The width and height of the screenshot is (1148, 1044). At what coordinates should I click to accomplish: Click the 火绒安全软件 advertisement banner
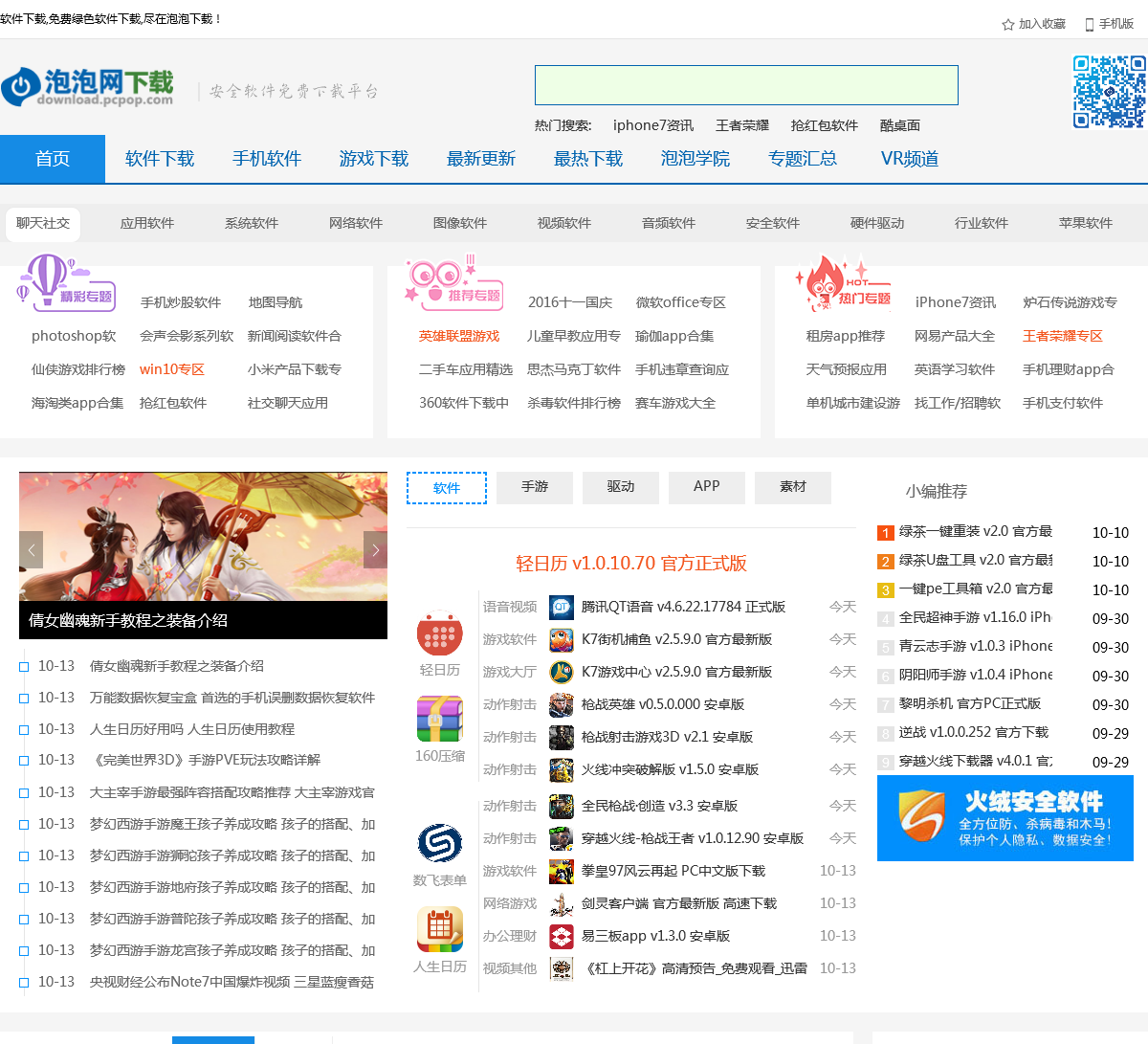(1005, 818)
